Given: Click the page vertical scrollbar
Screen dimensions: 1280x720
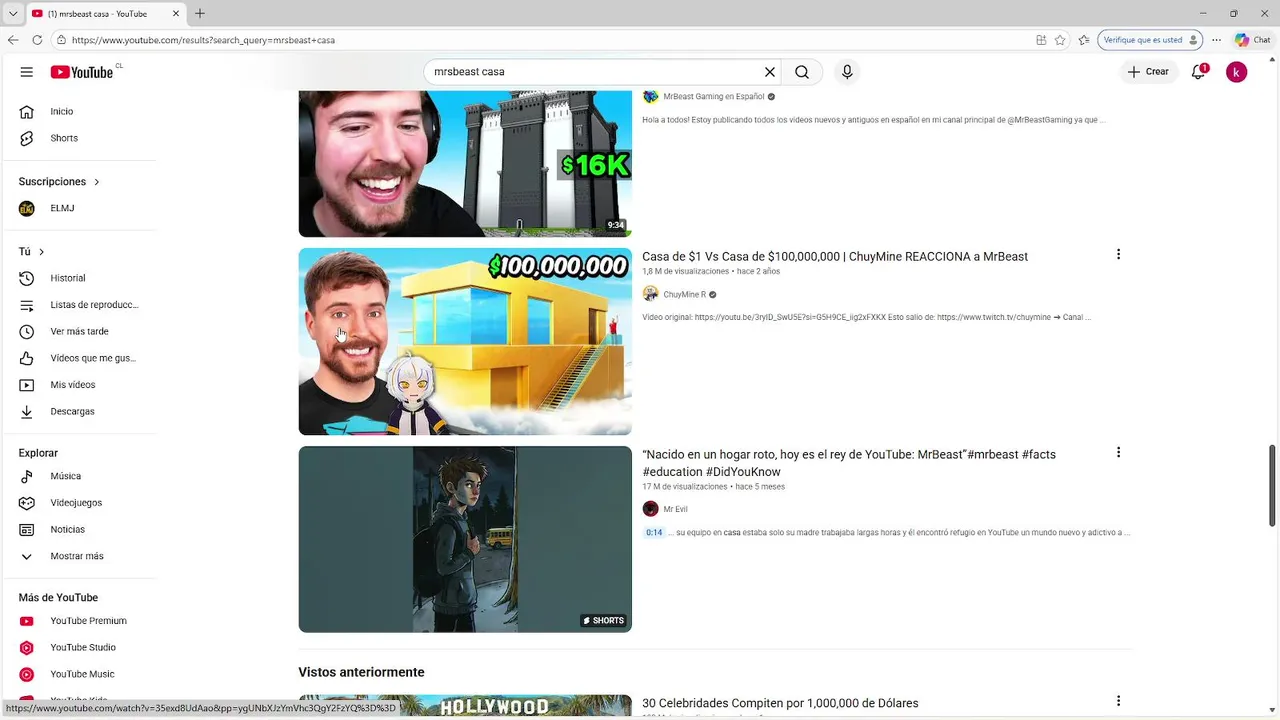Looking at the screenshot, I should [1272, 485].
